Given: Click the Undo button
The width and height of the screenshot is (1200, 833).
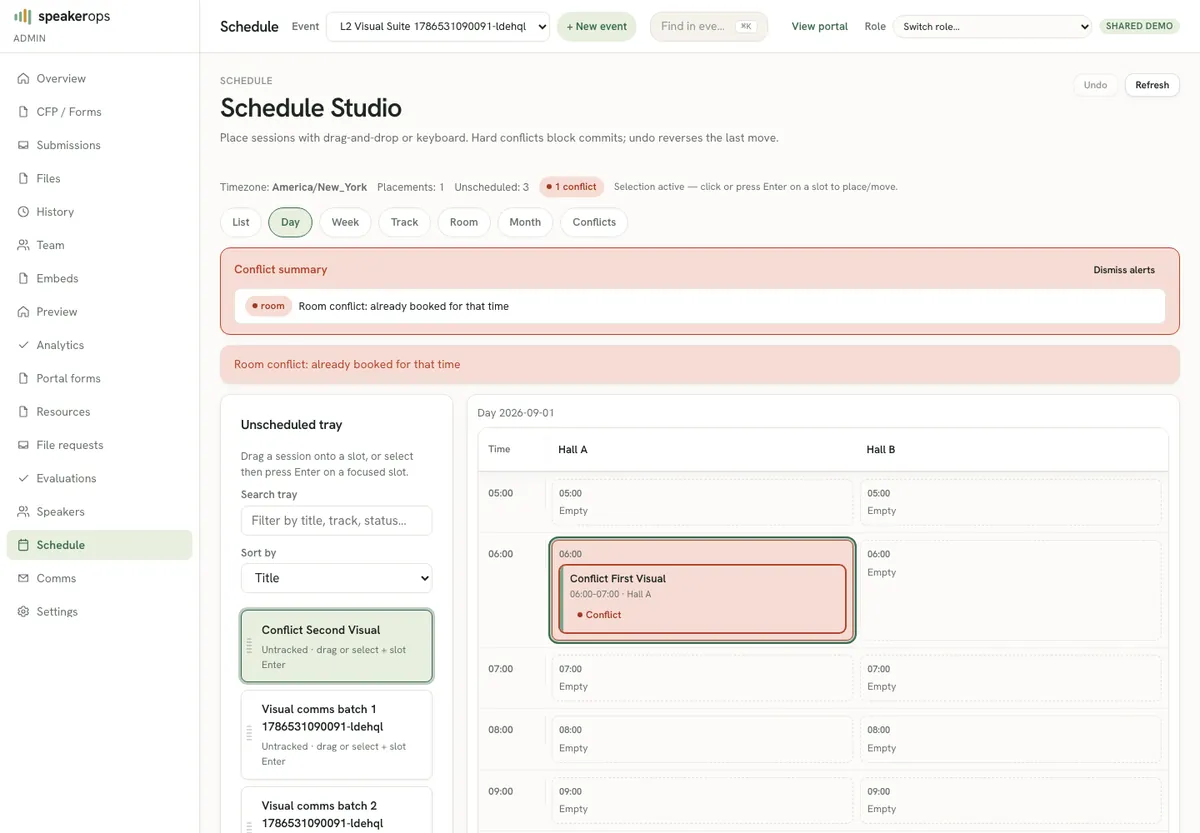Looking at the screenshot, I should pyautogui.click(x=1095, y=85).
